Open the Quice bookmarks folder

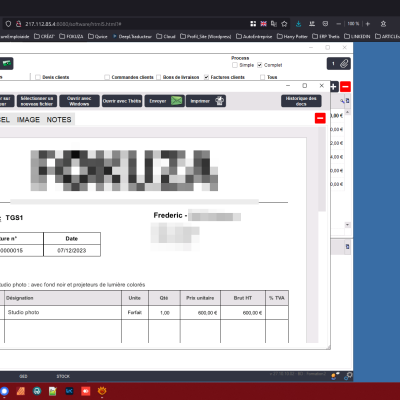pyautogui.click(x=98, y=36)
